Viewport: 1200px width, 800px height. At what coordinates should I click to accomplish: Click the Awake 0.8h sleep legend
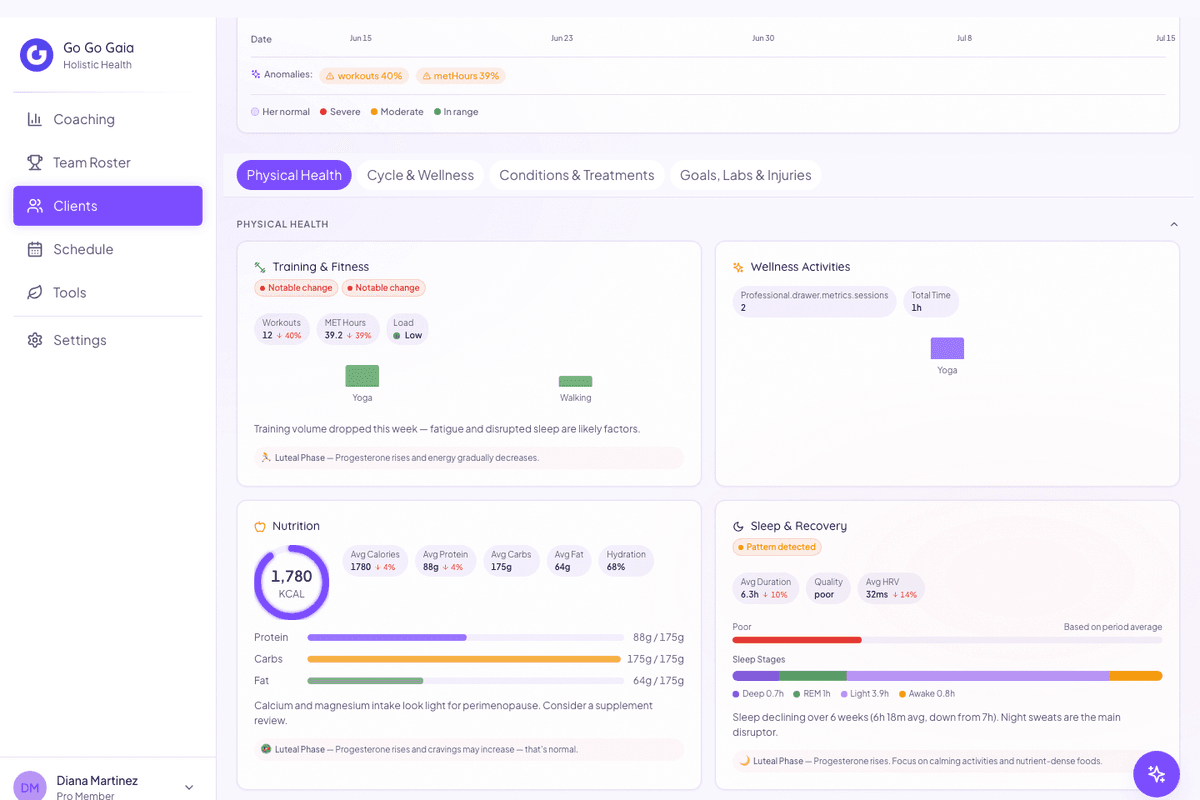coord(927,694)
